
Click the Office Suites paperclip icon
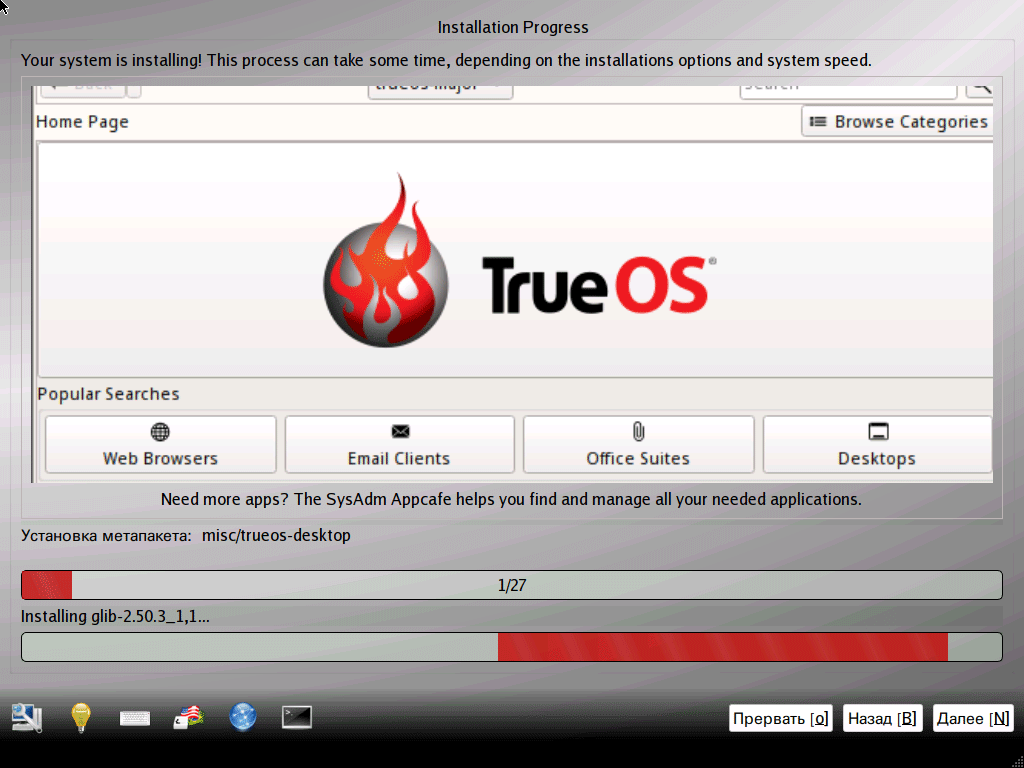[639, 432]
